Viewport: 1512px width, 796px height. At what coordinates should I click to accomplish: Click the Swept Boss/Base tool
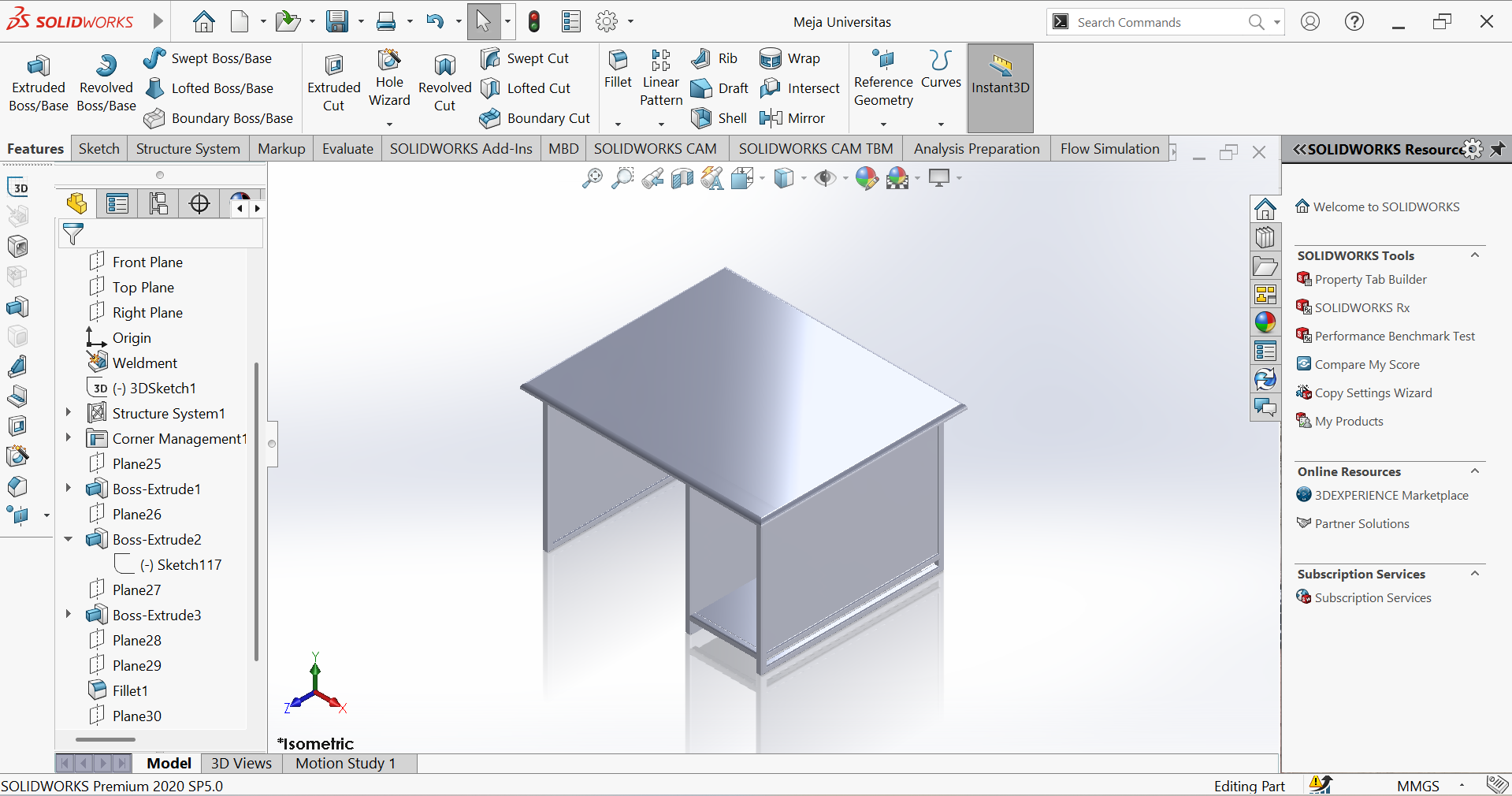click(208, 58)
